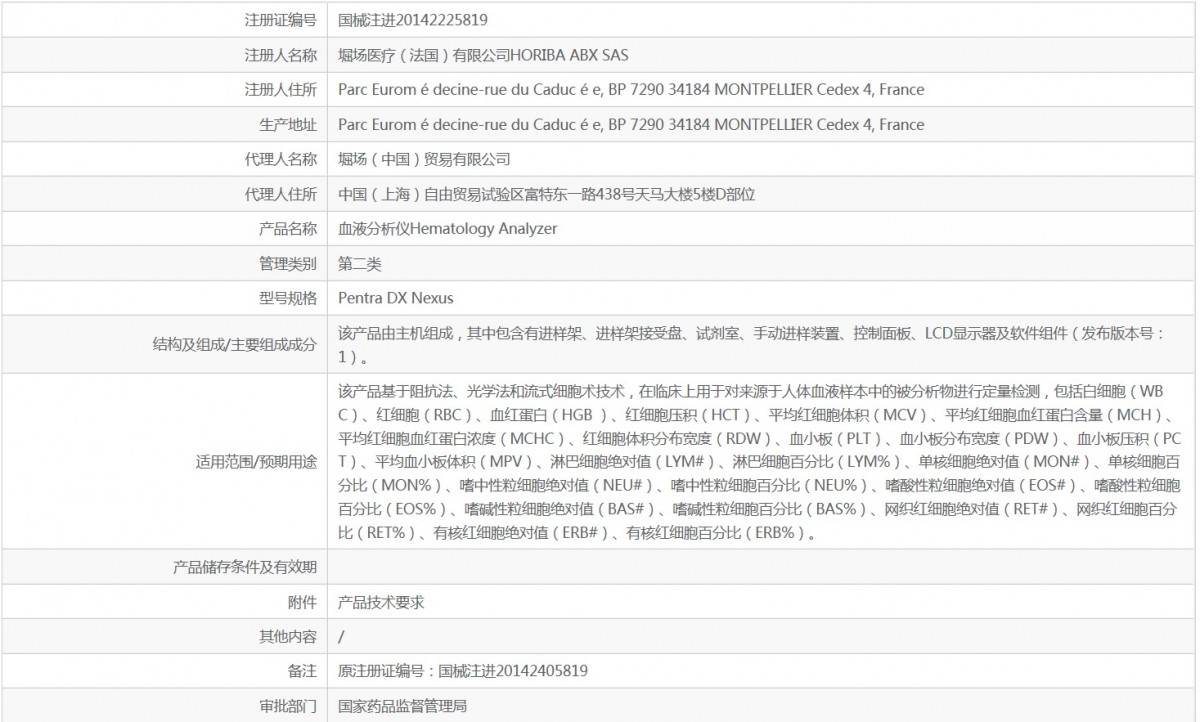Click the Parc Eurom address in 生产地址 row
The height and width of the screenshot is (722, 1200).
[x=631, y=125]
